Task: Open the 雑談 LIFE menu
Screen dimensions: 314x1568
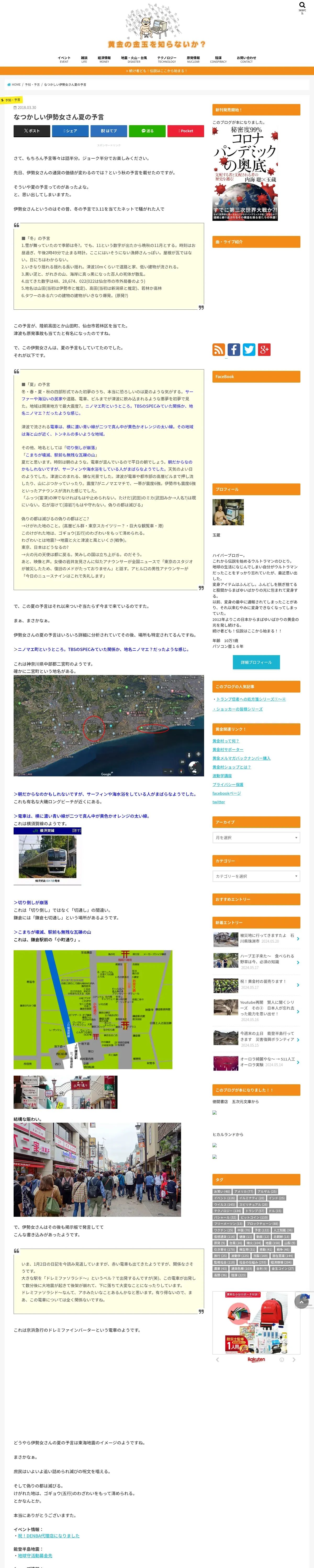Action: [84, 60]
